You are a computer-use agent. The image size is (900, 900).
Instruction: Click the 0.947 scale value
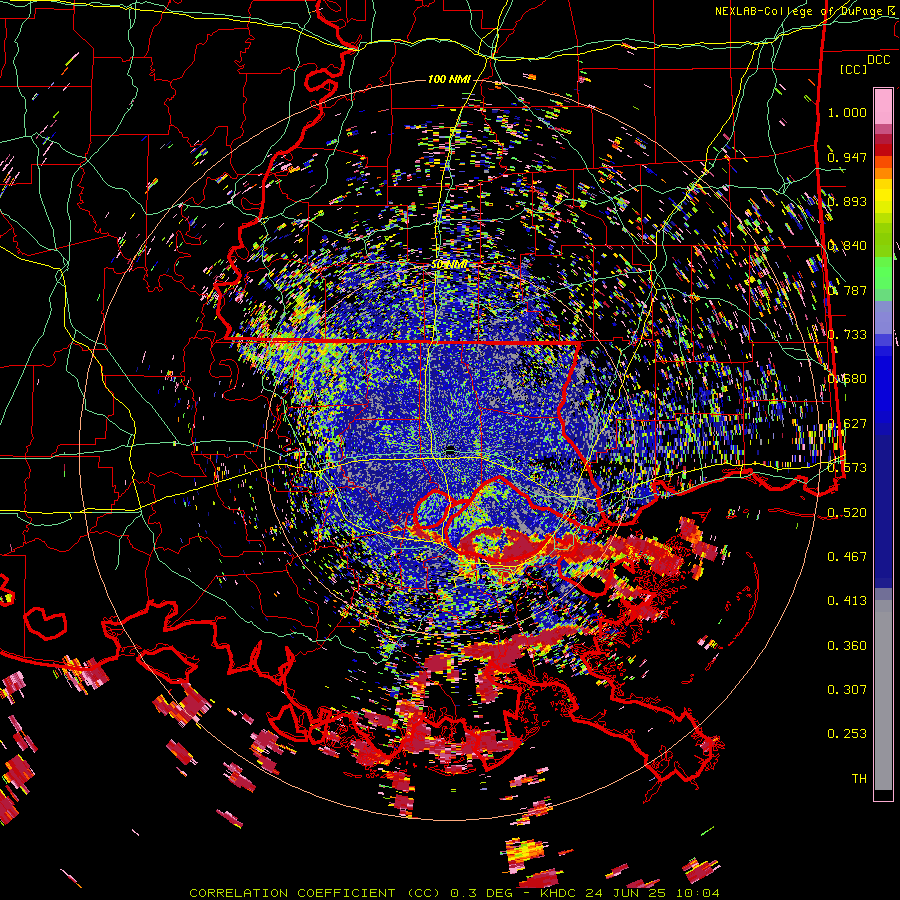pyautogui.click(x=847, y=157)
